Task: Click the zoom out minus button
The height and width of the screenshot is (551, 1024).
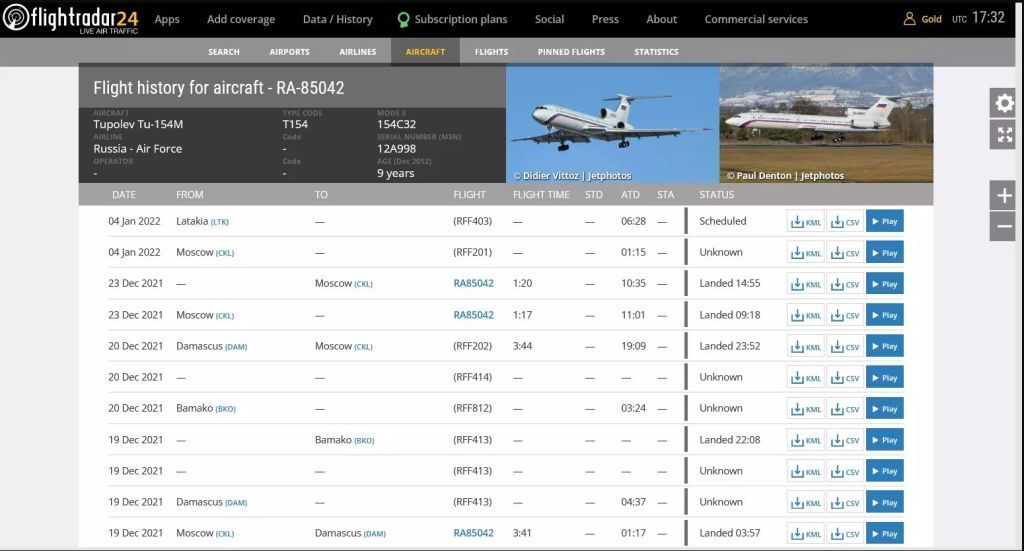Action: [1003, 227]
